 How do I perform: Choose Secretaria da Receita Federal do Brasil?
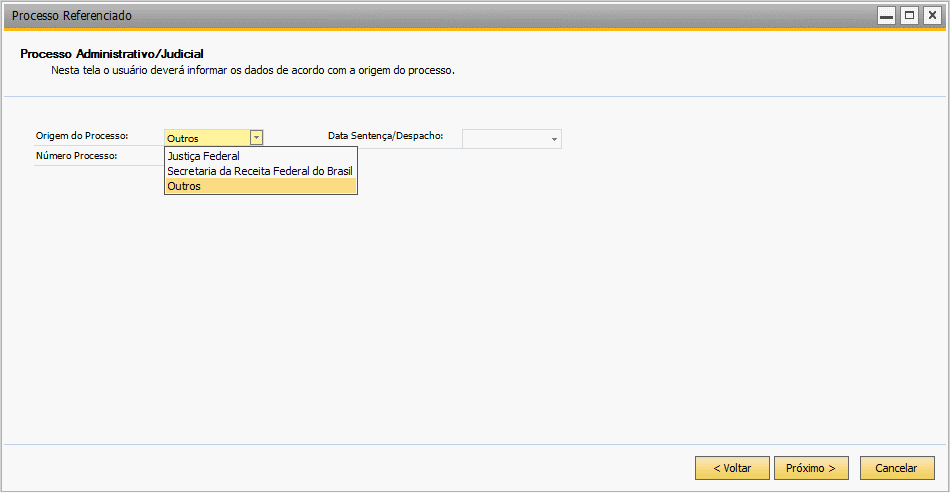[261, 171]
